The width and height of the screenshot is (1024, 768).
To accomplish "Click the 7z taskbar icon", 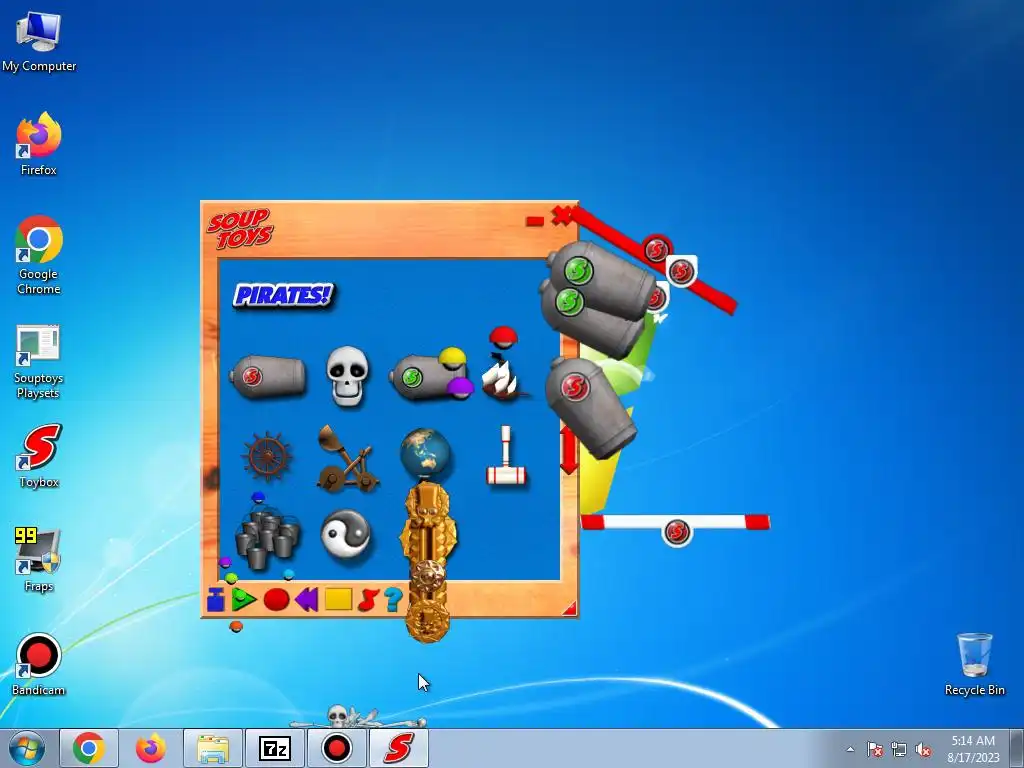I will pyautogui.click(x=275, y=748).
